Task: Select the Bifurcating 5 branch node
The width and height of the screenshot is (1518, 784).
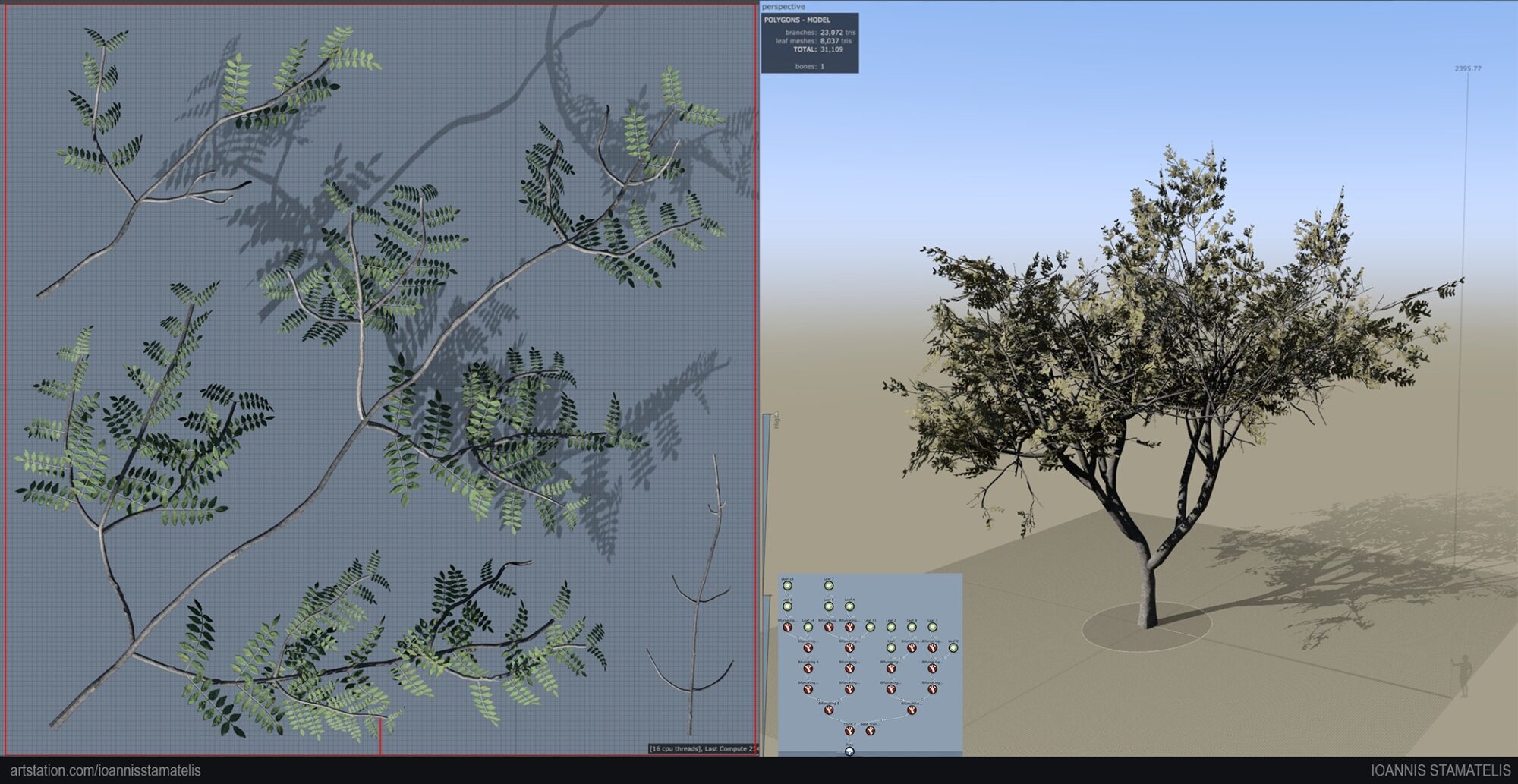Action: pyautogui.click(x=829, y=710)
